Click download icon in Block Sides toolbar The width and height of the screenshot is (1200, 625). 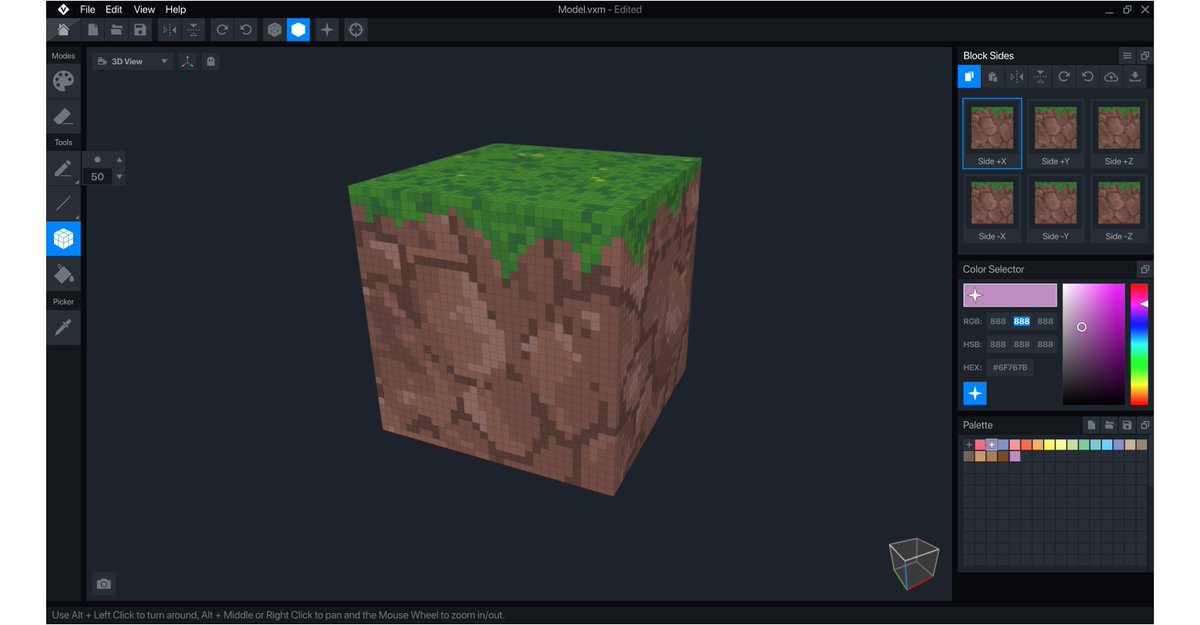pos(1135,77)
